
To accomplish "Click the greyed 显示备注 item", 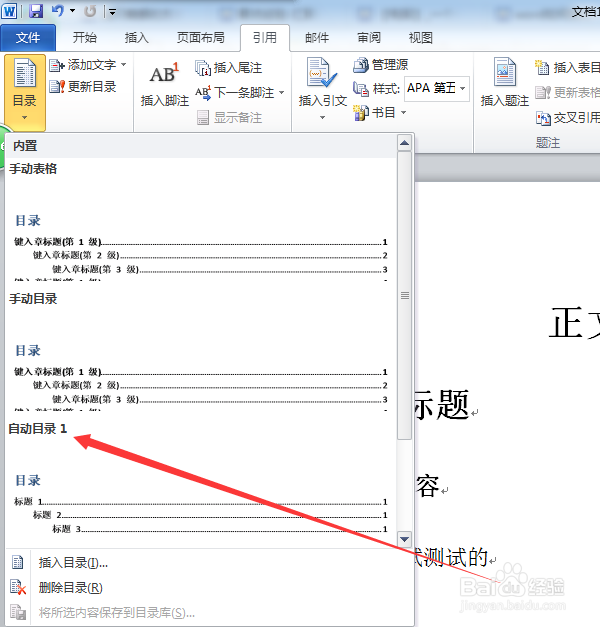I will pyautogui.click(x=230, y=118).
